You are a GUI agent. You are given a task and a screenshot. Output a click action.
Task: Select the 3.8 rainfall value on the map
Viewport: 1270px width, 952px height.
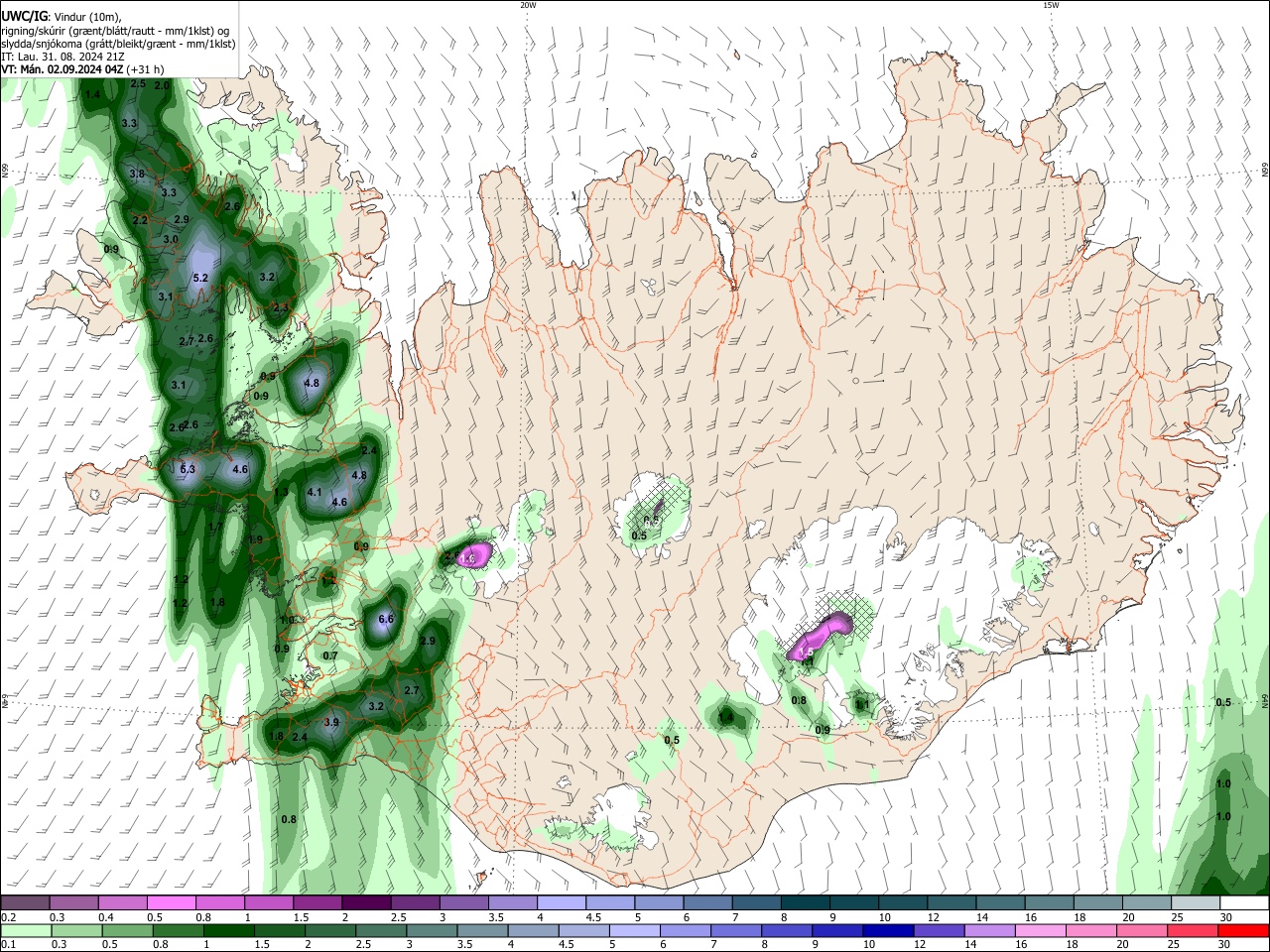pos(137,174)
